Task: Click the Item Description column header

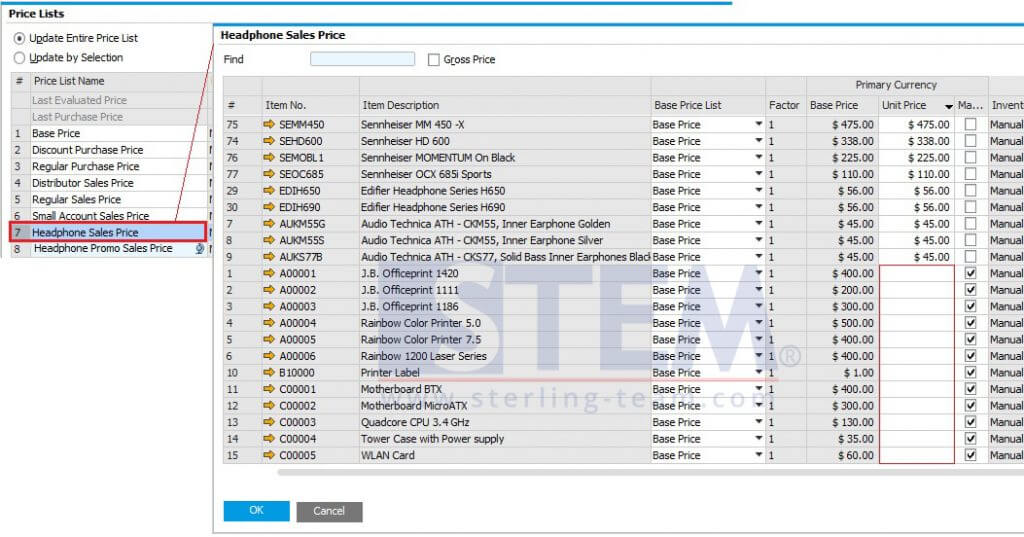Action: click(x=505, y=105)
